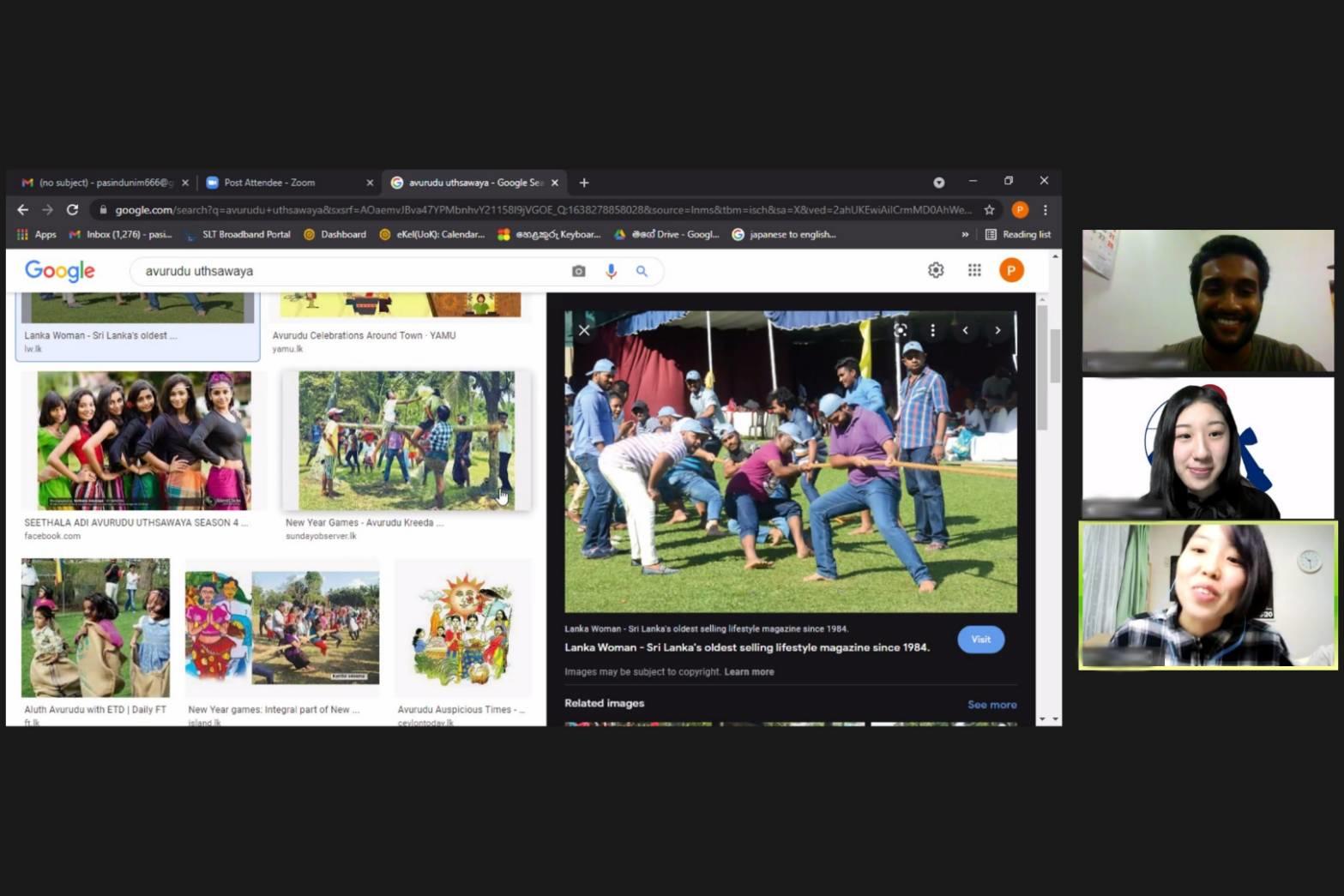Click the blue magnifier search button
The width and height of the screenshot is (1344, 896).
(642, 271)
